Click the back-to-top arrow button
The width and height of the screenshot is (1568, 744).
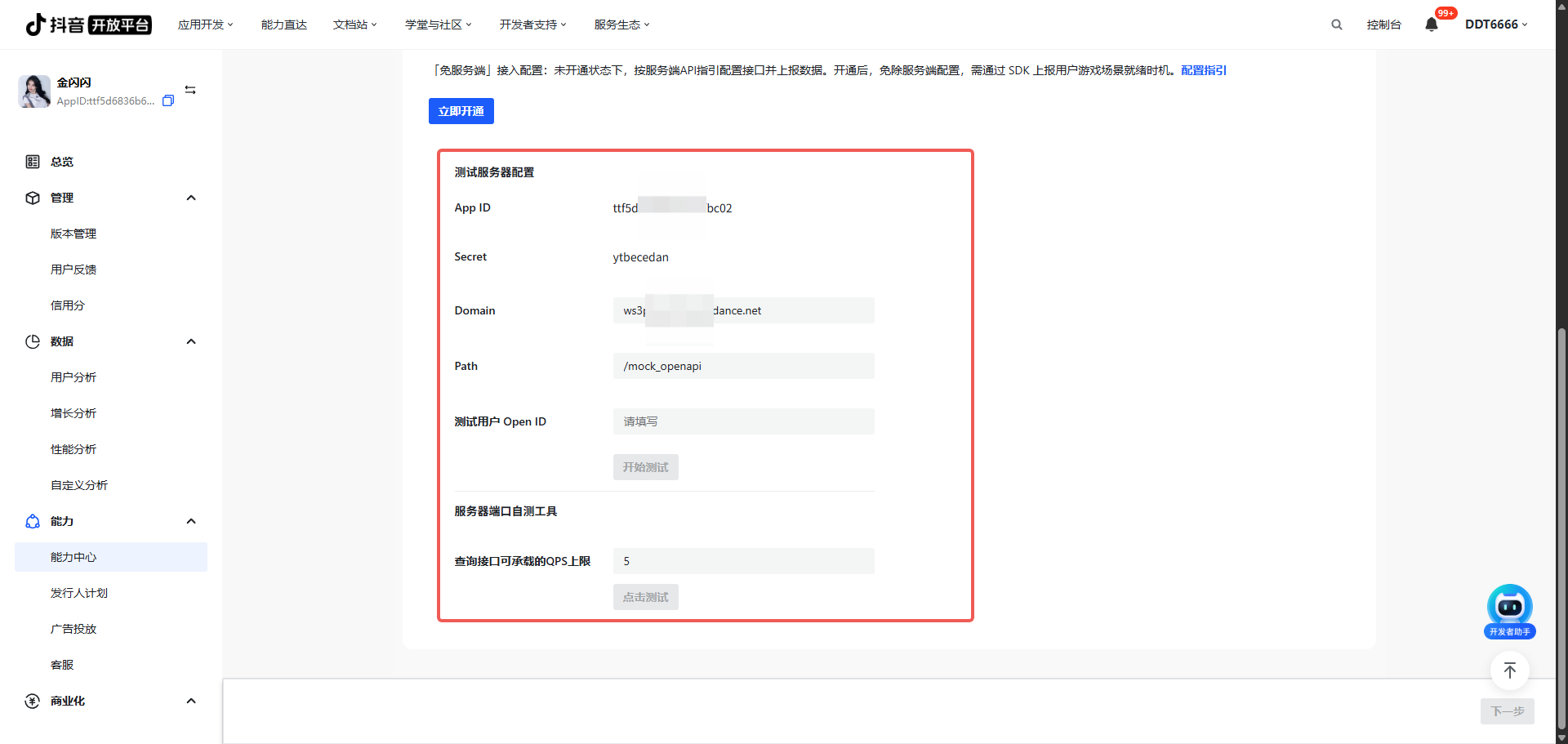pos(1509,670)
